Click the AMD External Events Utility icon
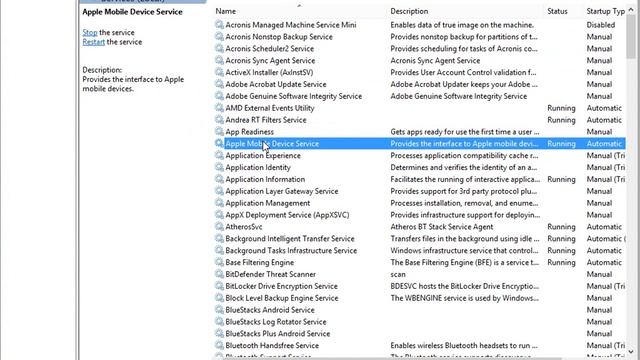The width and height of the screenshot is (640, 360). (x=219, y=107)
